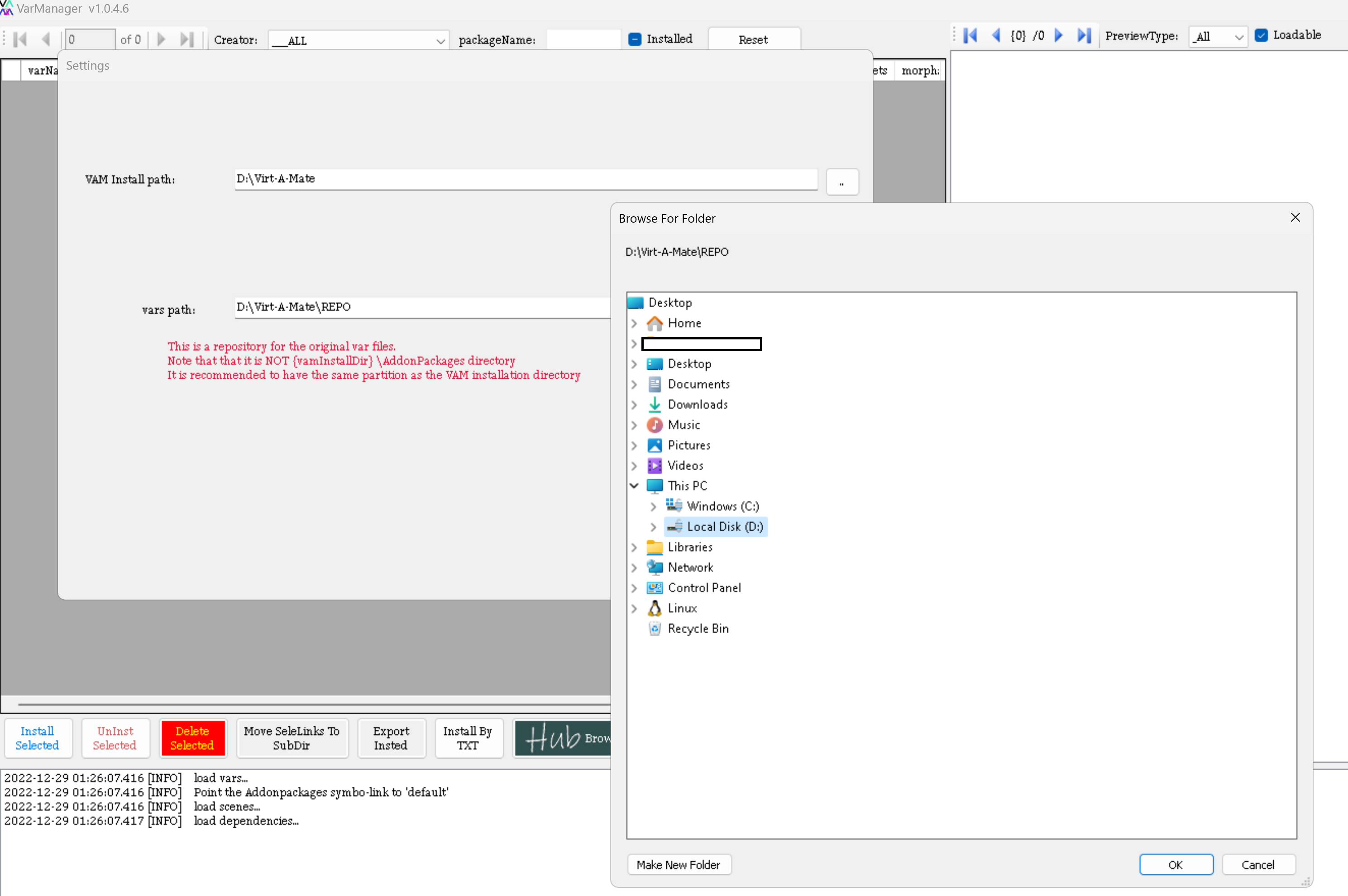
Task: Click the packageName input field
Action: point(582,39)
